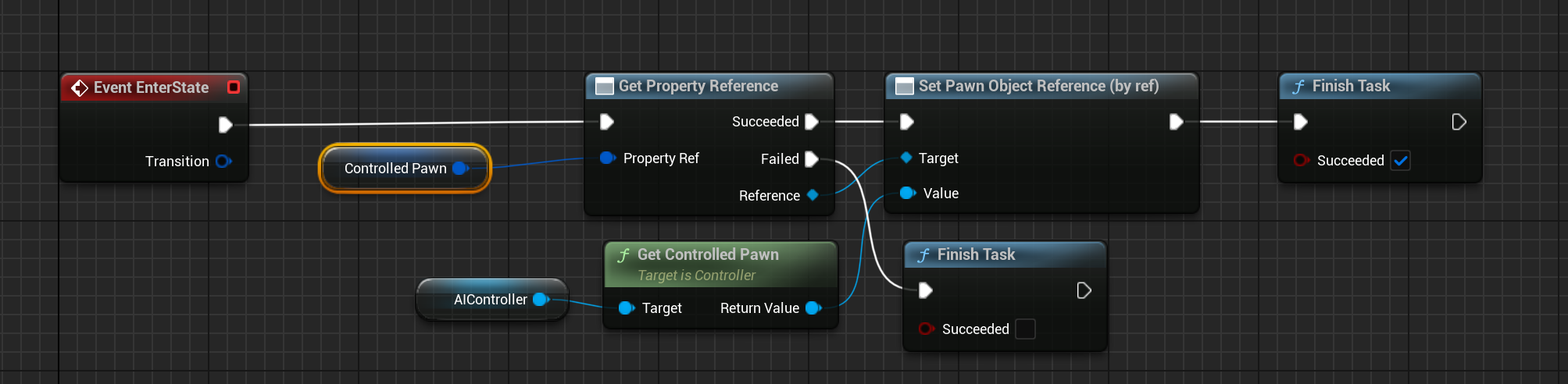The width and height of the screenshot is (1568, 384).
Task: Click the Target diamond pin on the Set Pawn node
Action: 906,158
